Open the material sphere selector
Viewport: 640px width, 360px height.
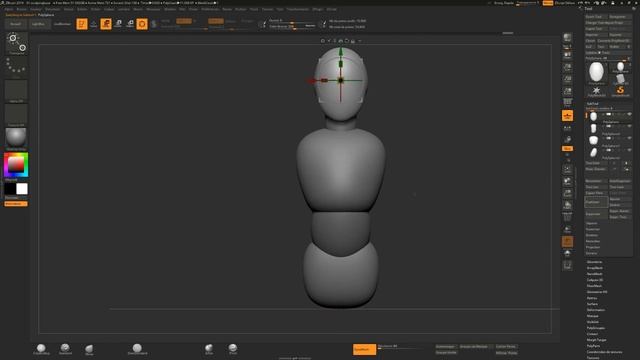pos(16,138)
